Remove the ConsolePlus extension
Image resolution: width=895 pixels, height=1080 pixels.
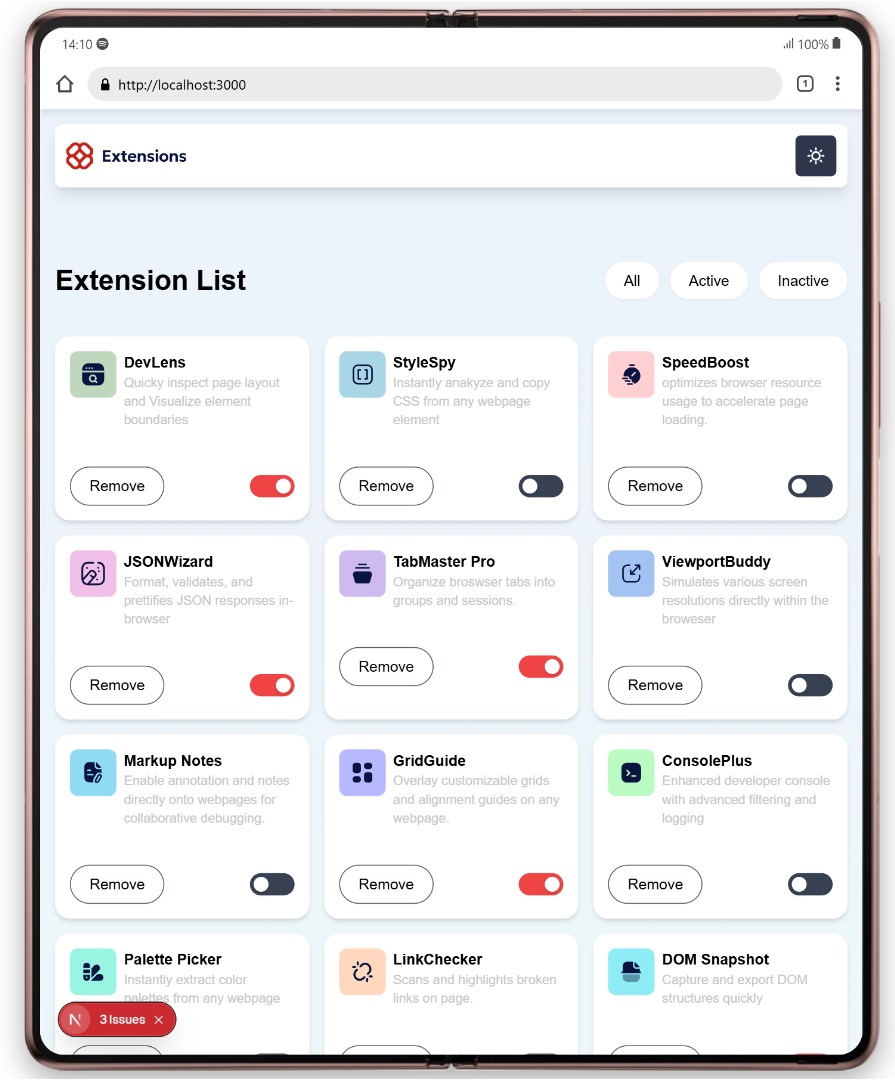[x=655, y=884]
